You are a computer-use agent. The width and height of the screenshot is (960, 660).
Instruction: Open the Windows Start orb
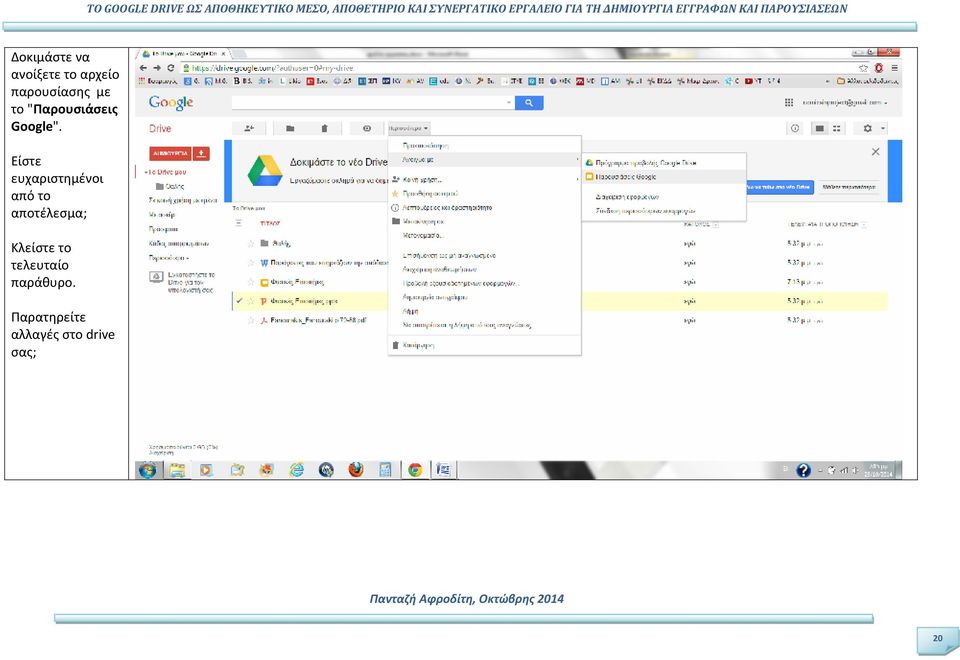pyautogui.click(x=147, y=470)
